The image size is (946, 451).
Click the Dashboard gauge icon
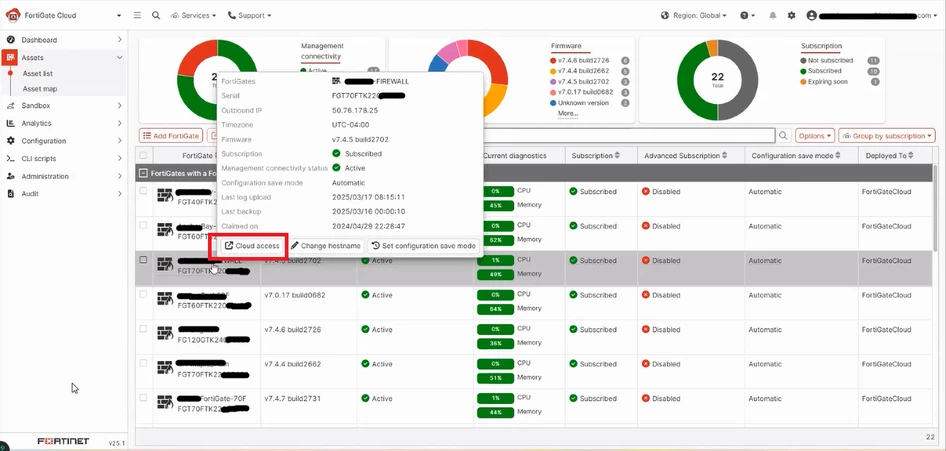click(x=10, y=39)
